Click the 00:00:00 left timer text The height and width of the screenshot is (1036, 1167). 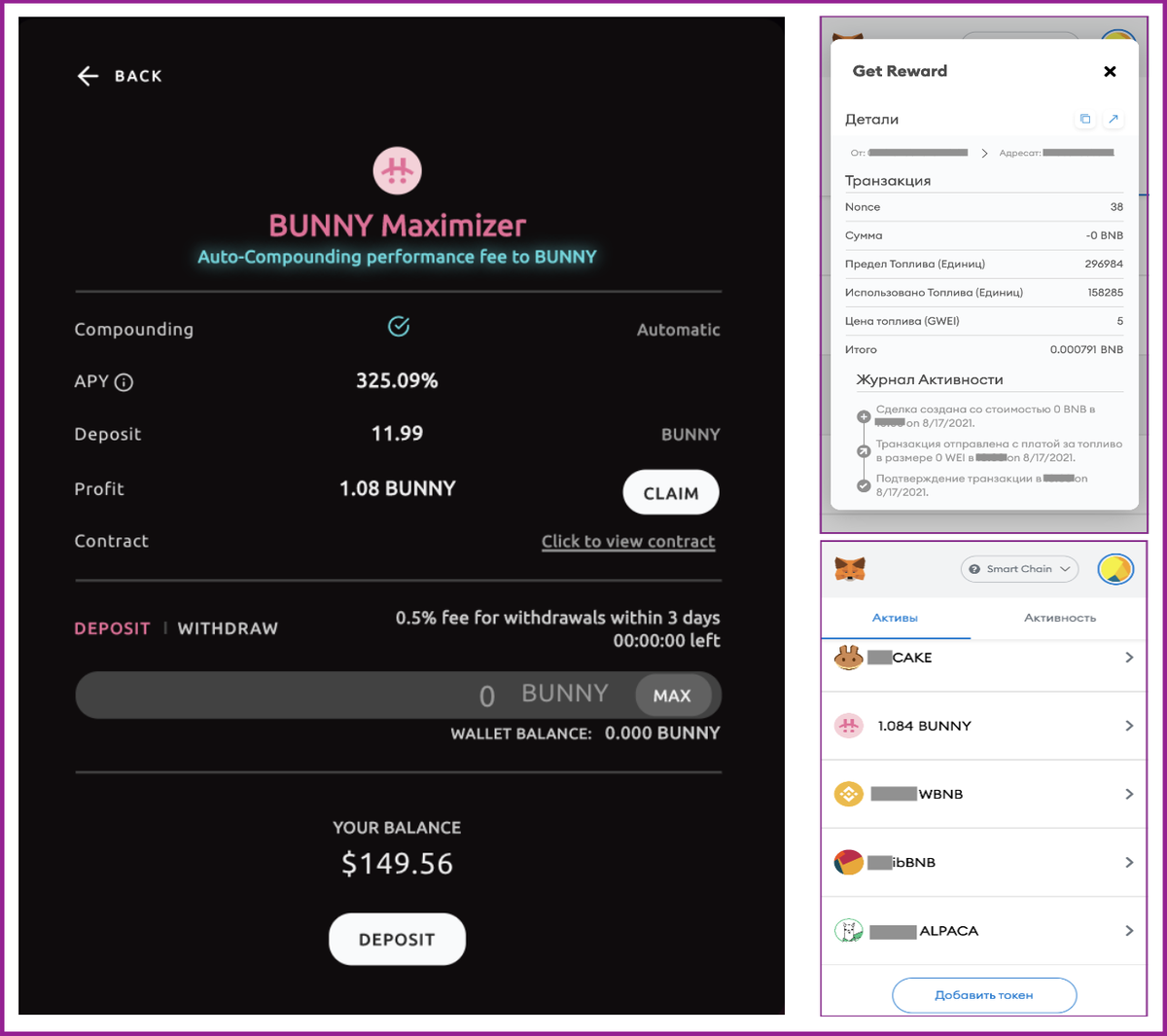[667, 640]
